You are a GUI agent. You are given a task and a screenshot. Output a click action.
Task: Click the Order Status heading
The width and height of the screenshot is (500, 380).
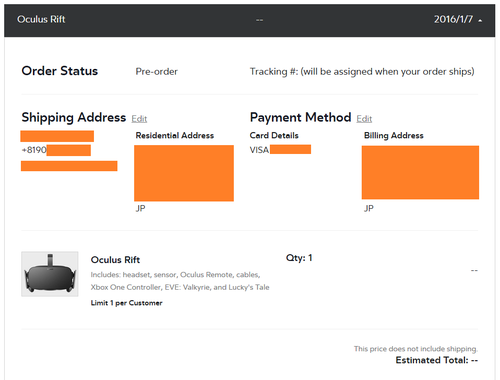[60, 71]
